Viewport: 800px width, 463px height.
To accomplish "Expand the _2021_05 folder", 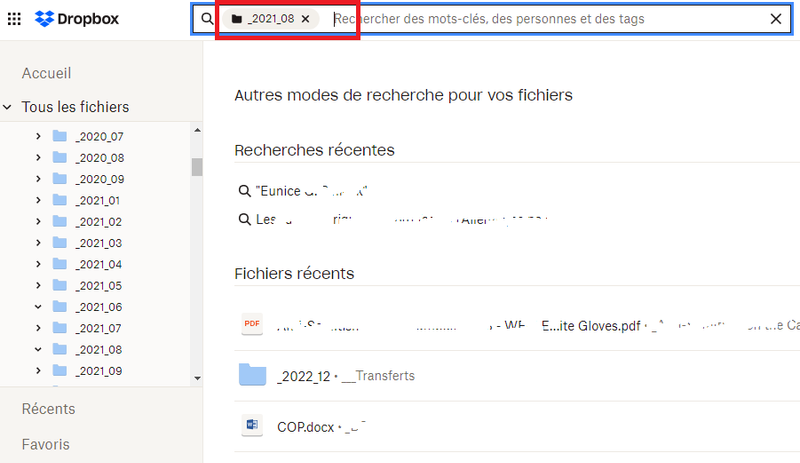I will (x=38, y=285).
